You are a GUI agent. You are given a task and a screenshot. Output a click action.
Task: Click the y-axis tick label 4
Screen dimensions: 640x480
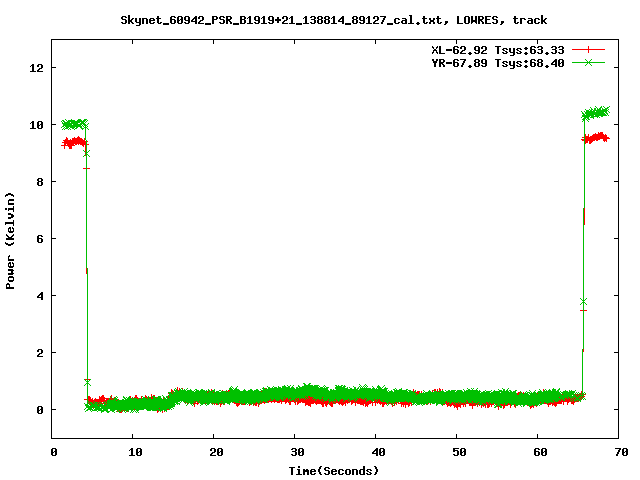(40, 296)
